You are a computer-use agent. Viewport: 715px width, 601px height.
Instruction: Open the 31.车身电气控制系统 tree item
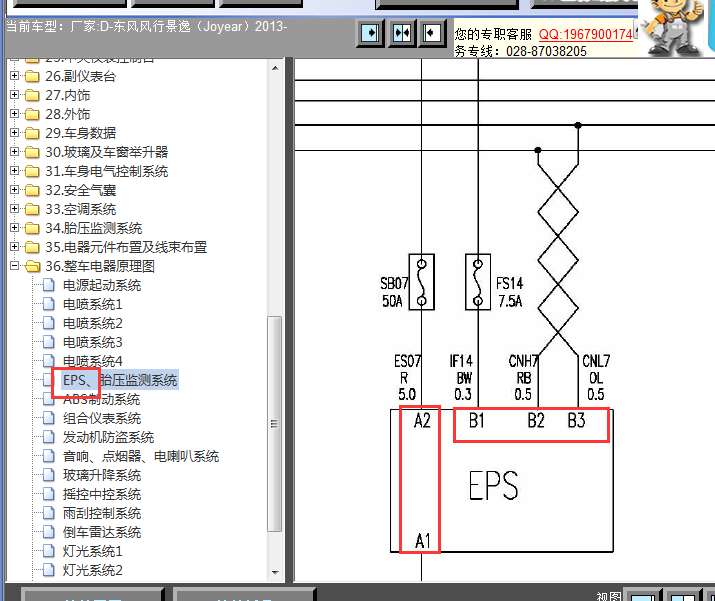(x=107, y=171)
